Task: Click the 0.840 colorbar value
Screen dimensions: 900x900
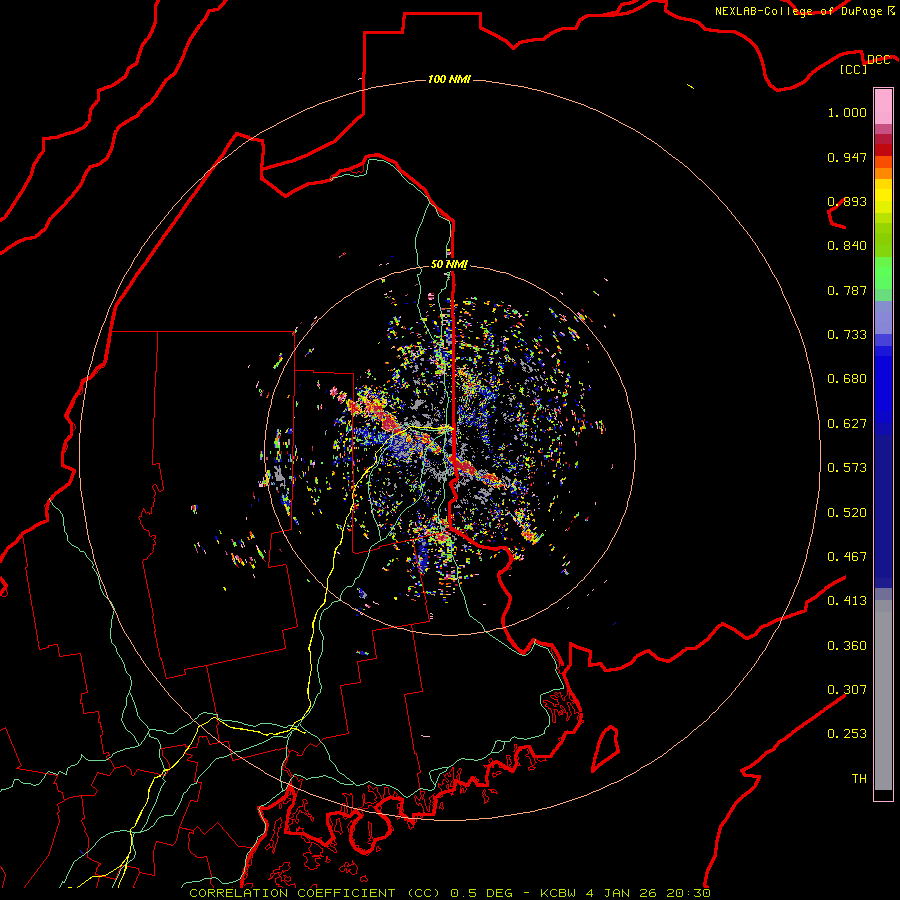Action: tap(847, 246)
